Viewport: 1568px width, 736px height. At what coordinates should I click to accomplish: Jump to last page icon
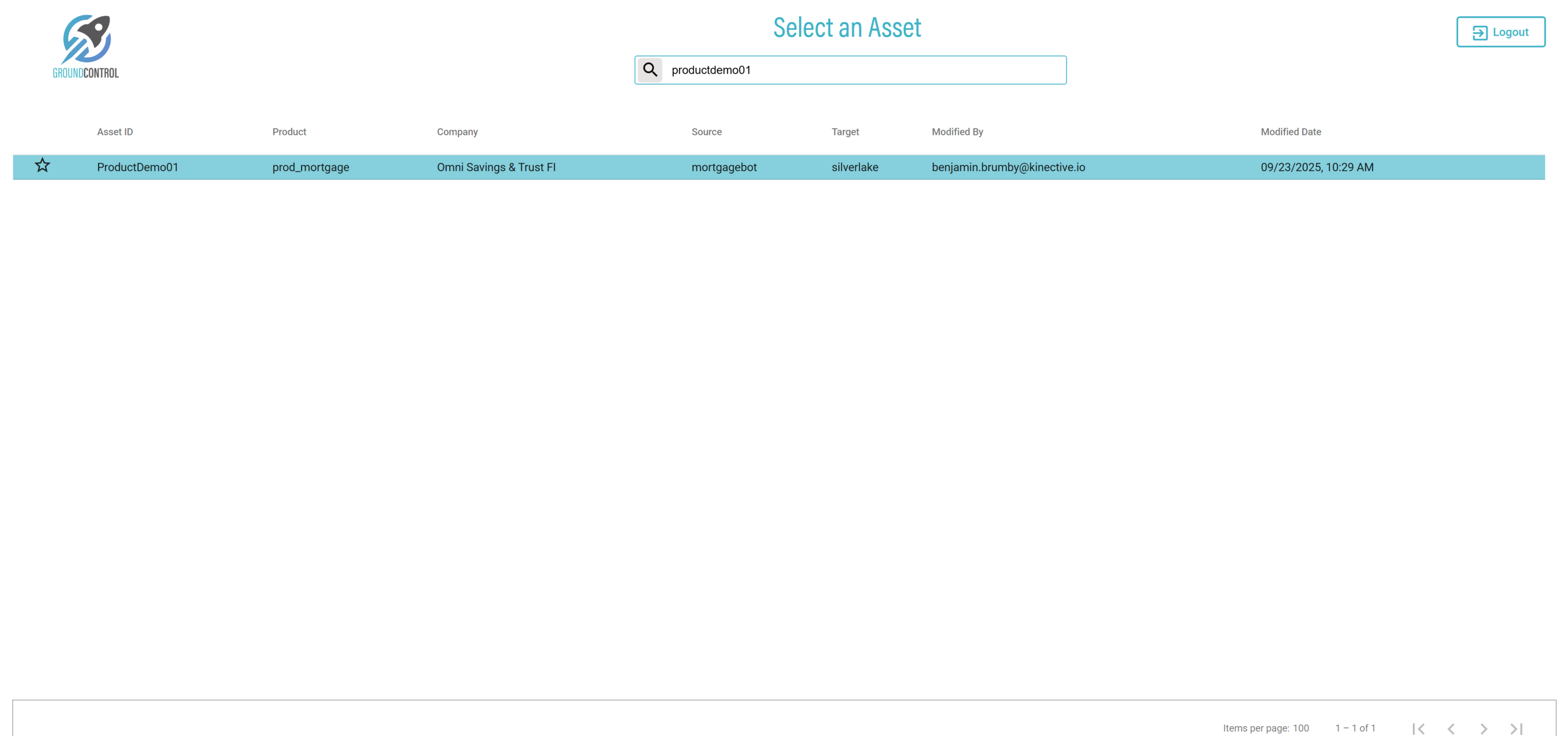[x=1516, y=728]
